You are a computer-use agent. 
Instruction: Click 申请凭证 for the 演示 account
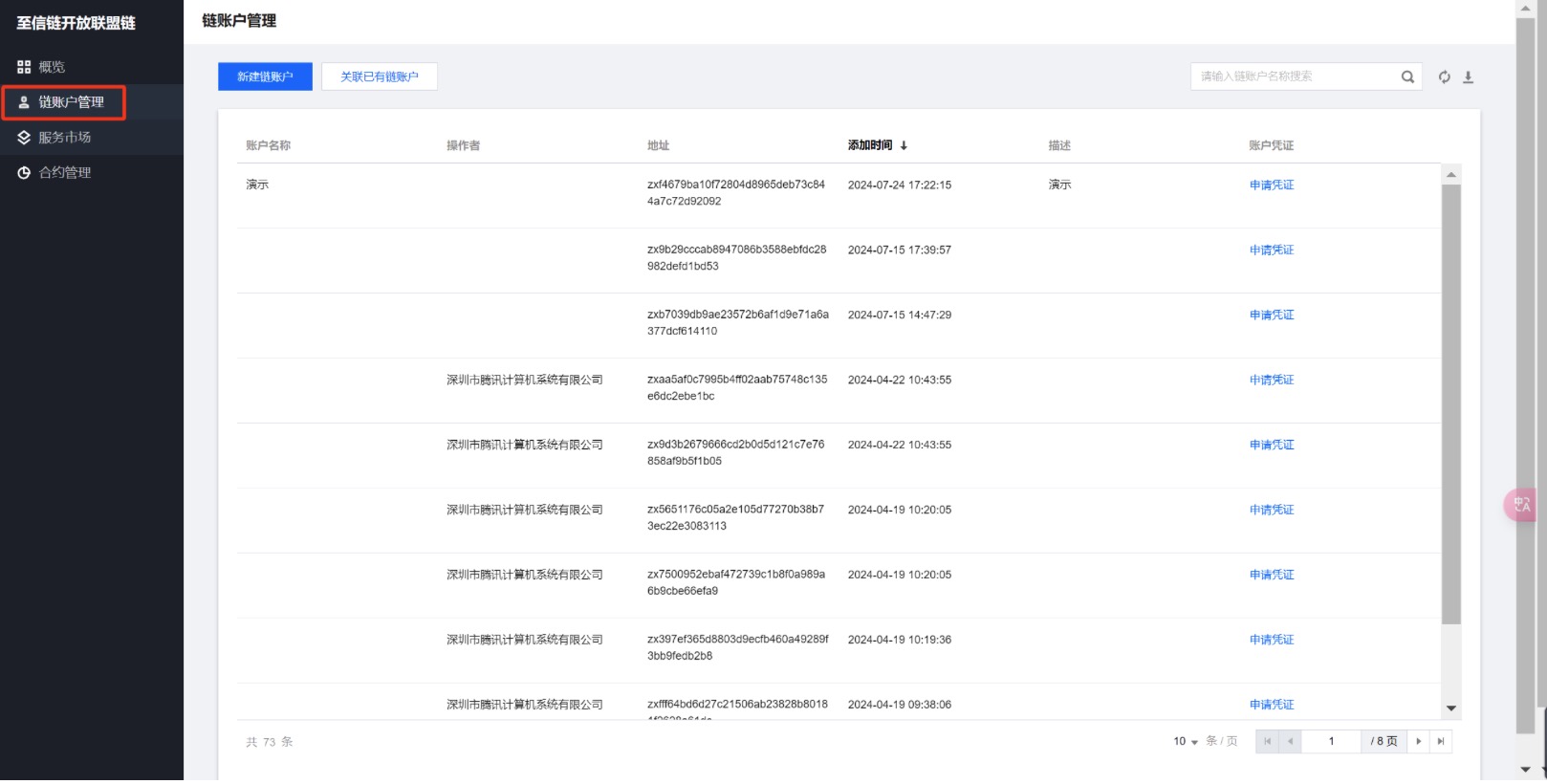coord(1271,185)
